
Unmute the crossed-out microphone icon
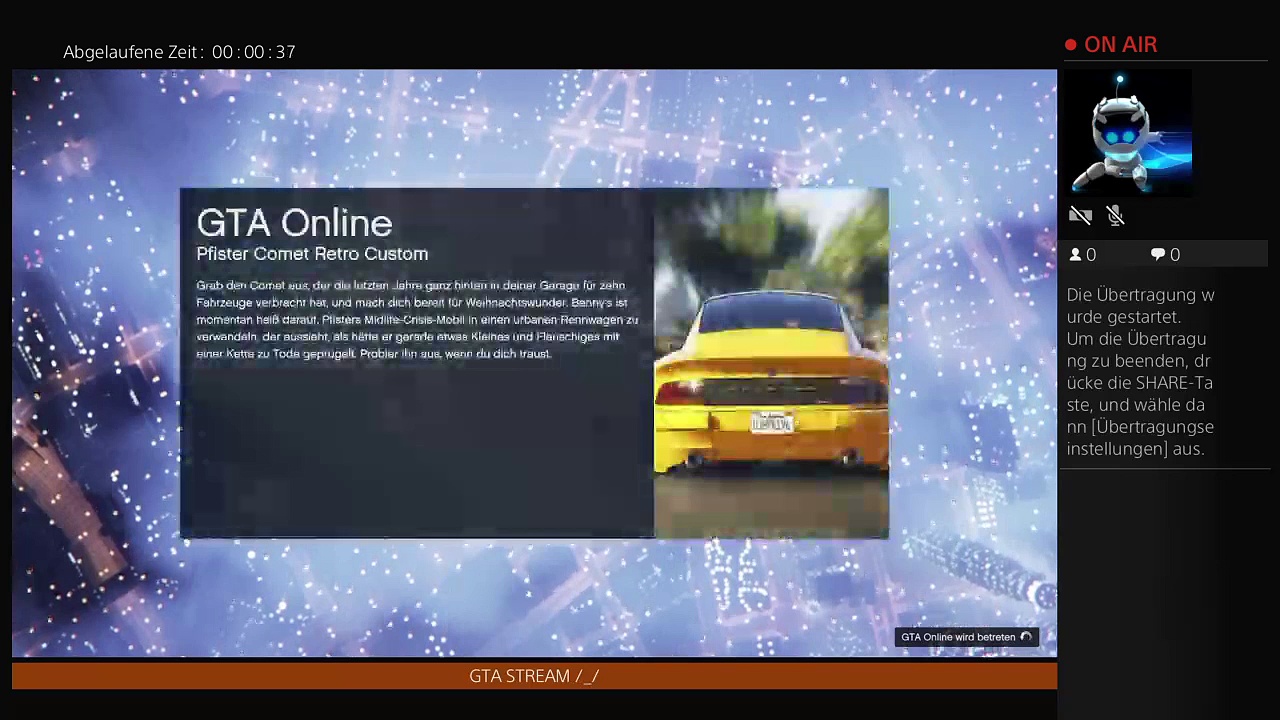1116,215
